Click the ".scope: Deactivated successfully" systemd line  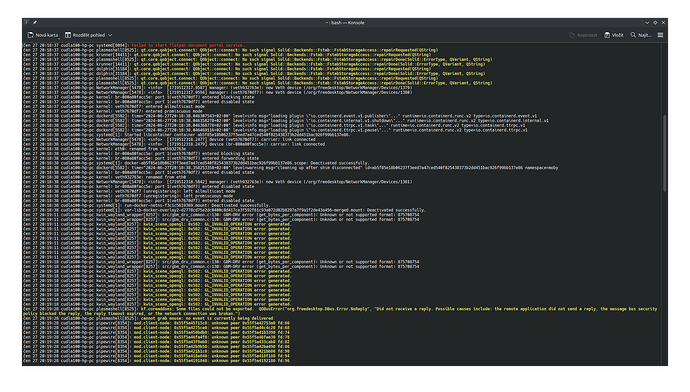pos(196,163)
